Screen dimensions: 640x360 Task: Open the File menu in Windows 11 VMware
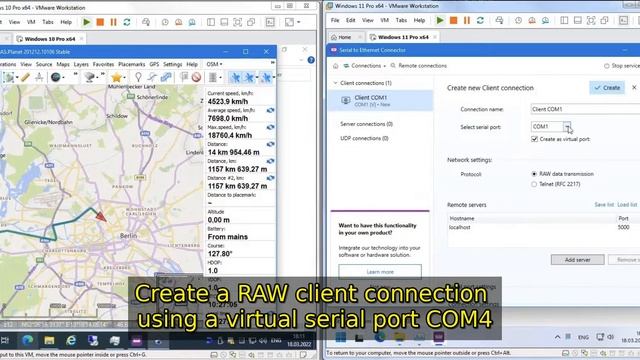[335, 20]
